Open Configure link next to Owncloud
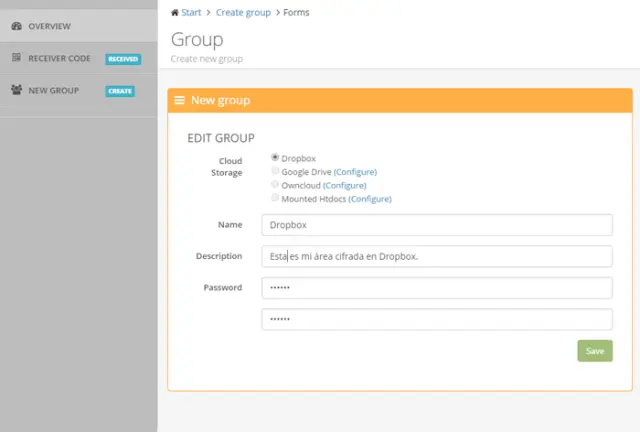The image size is (640, 432). pos(344,186)
